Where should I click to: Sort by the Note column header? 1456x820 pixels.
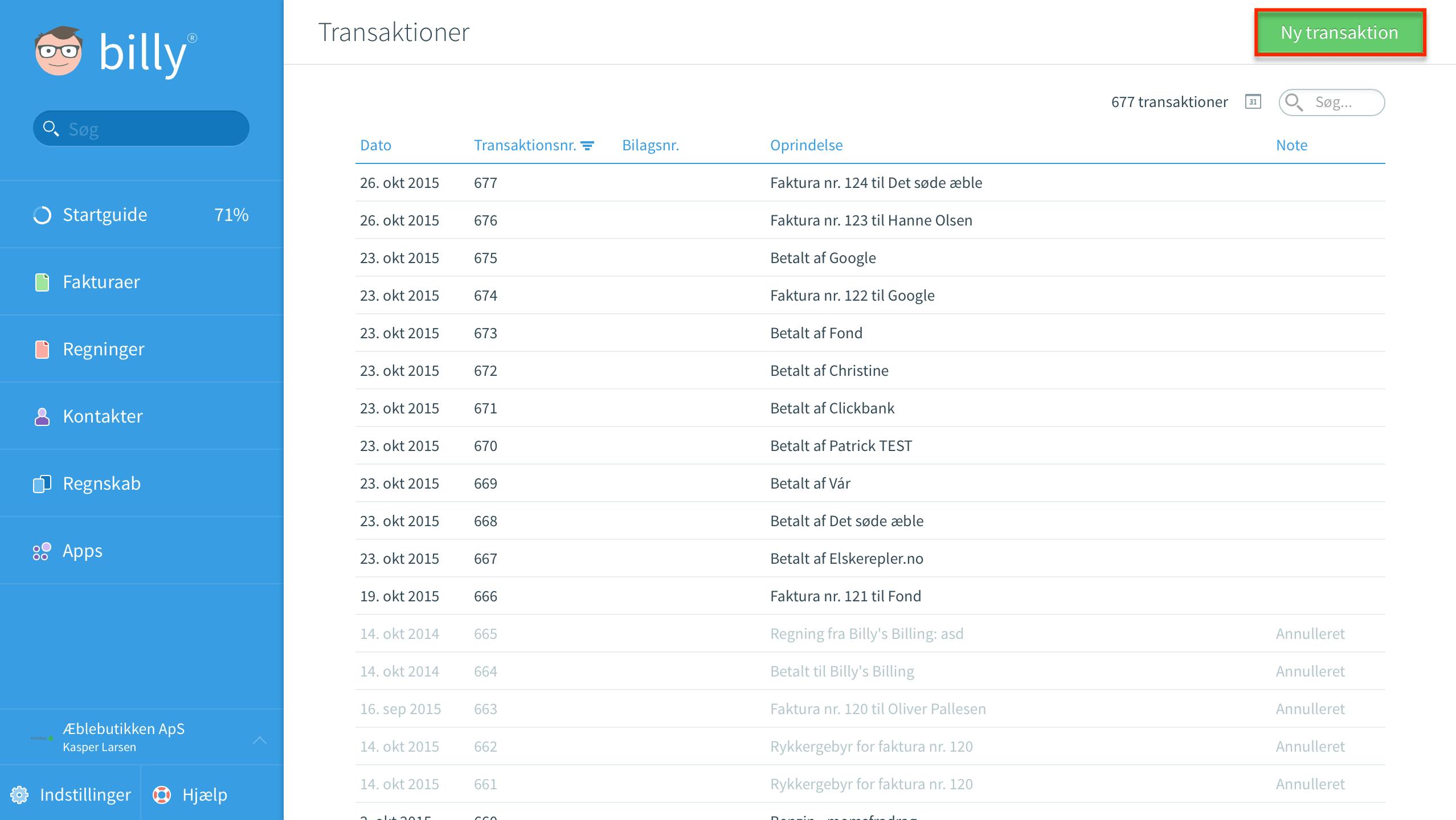pyautogui.click(x=1291, y=145)
